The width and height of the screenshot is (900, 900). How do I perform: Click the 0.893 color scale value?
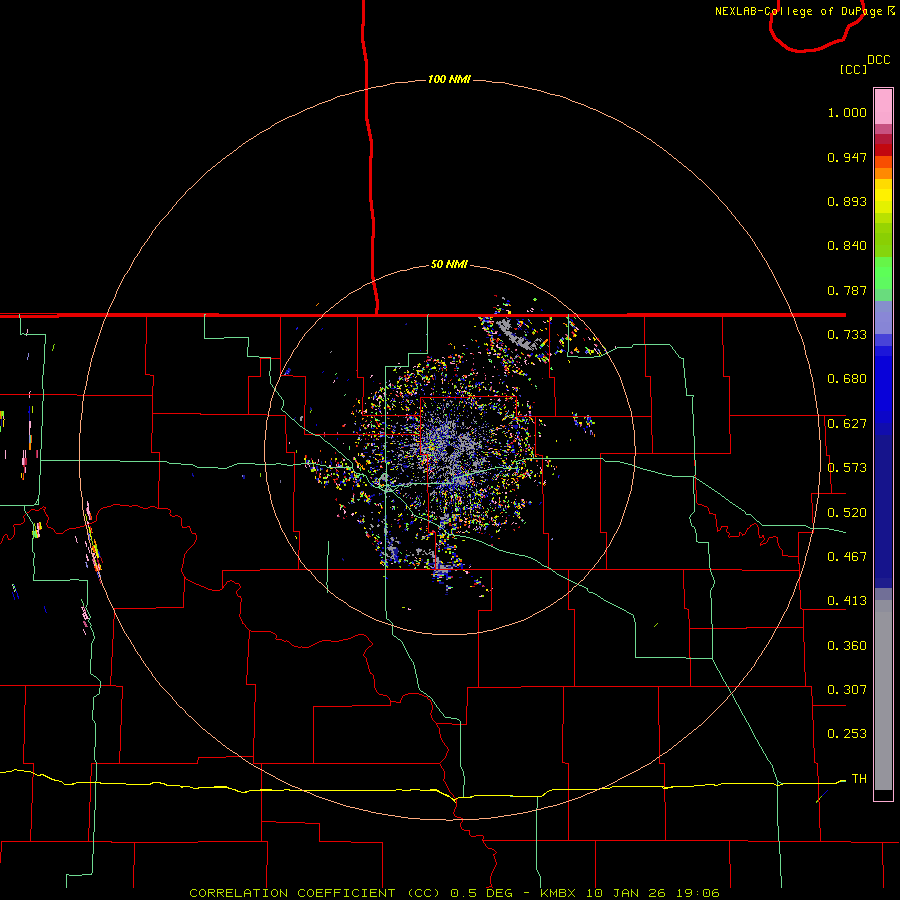[847, 201]
